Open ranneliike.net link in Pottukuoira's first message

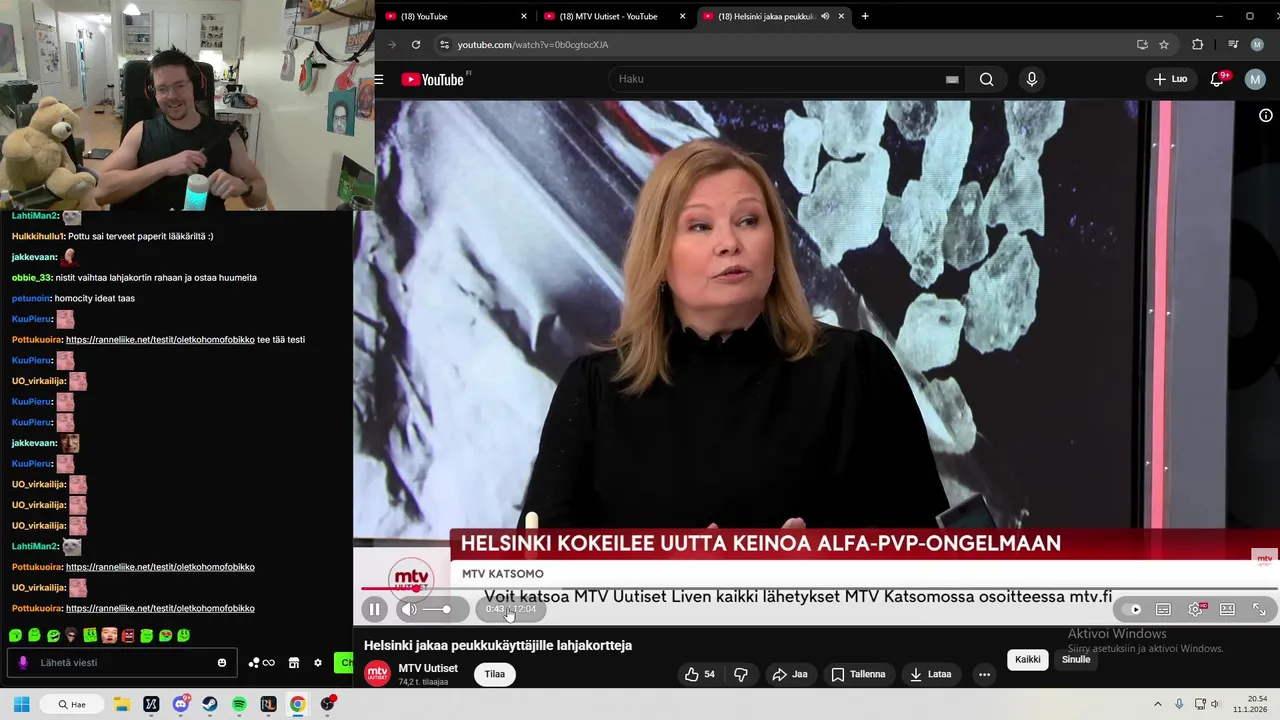coord(160,339)
